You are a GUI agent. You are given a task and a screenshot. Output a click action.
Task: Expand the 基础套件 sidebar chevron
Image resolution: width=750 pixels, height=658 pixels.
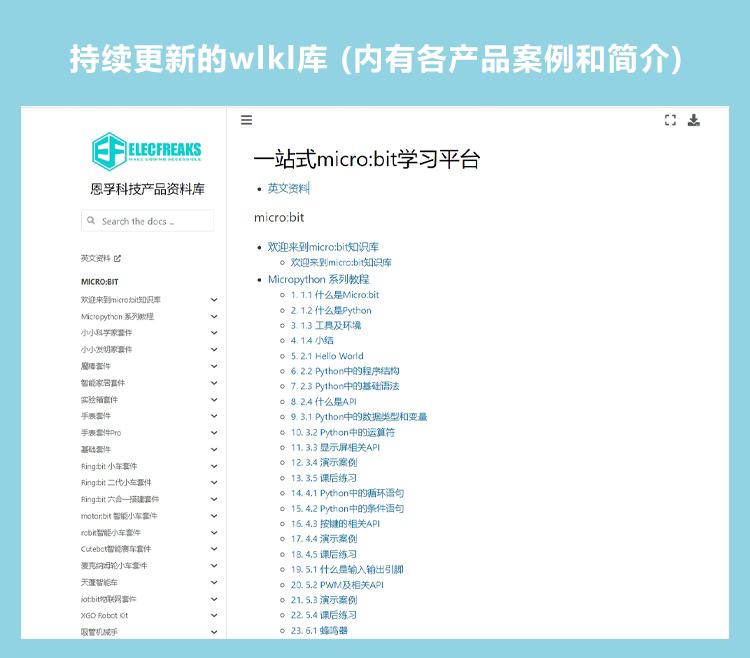click(x=214, y=450)
